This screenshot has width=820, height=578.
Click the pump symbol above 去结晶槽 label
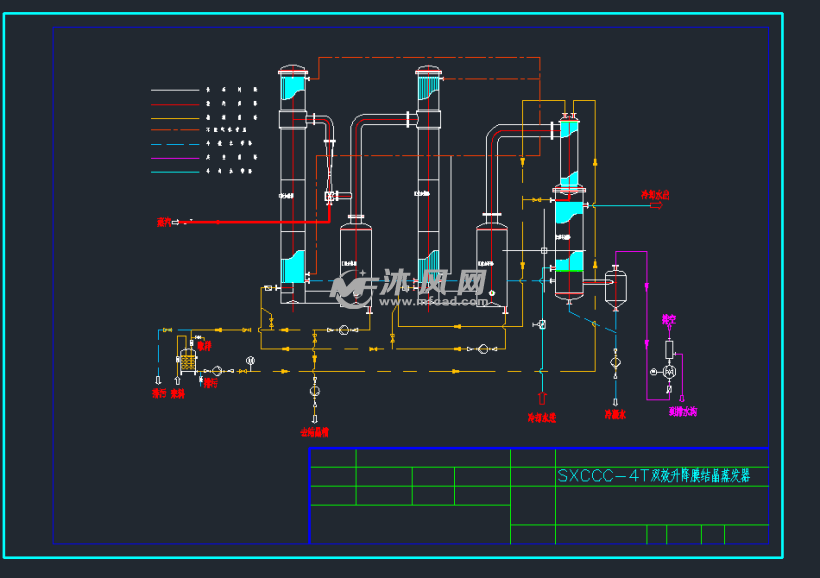click(x=315, y=390)
